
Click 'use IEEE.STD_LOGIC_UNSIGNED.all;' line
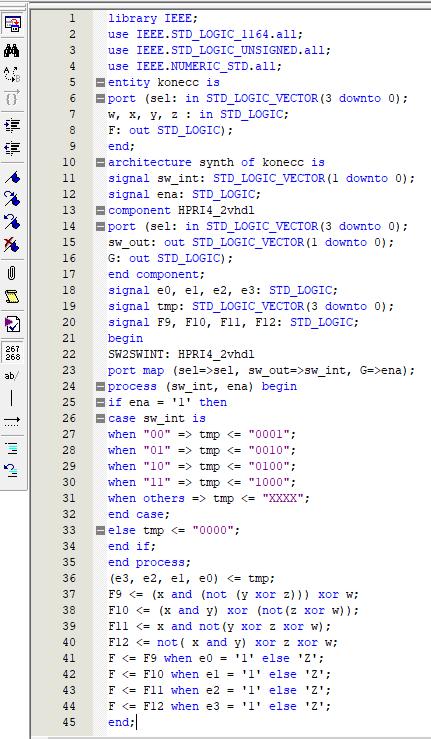click(219, 50)
